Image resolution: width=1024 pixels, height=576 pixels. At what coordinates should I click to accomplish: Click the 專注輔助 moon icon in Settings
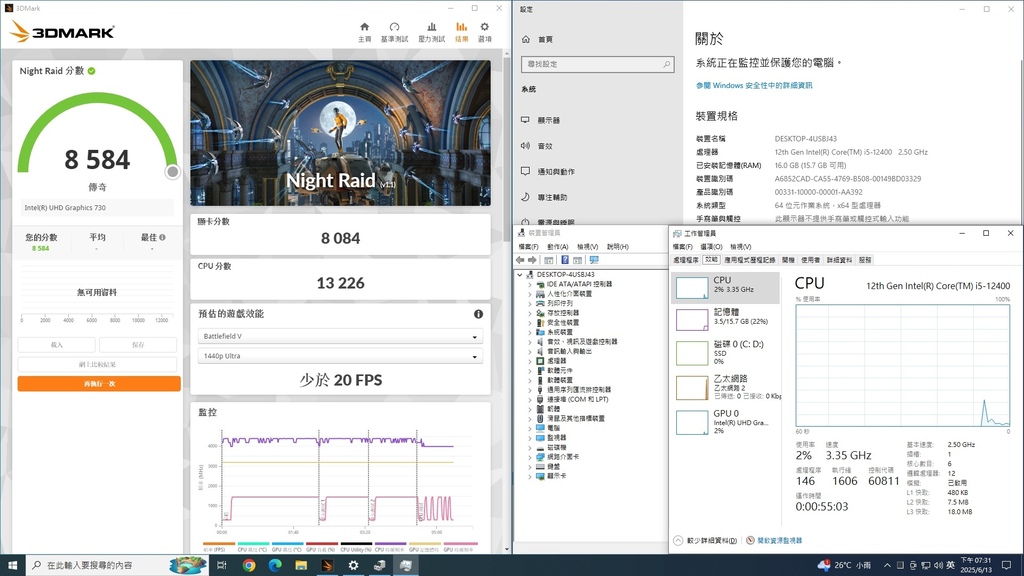(525, 197)
